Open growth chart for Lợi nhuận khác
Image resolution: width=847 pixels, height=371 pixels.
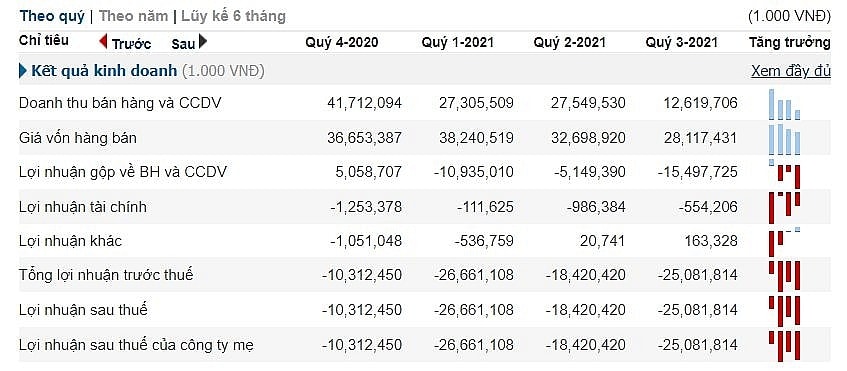pos(785,241)
